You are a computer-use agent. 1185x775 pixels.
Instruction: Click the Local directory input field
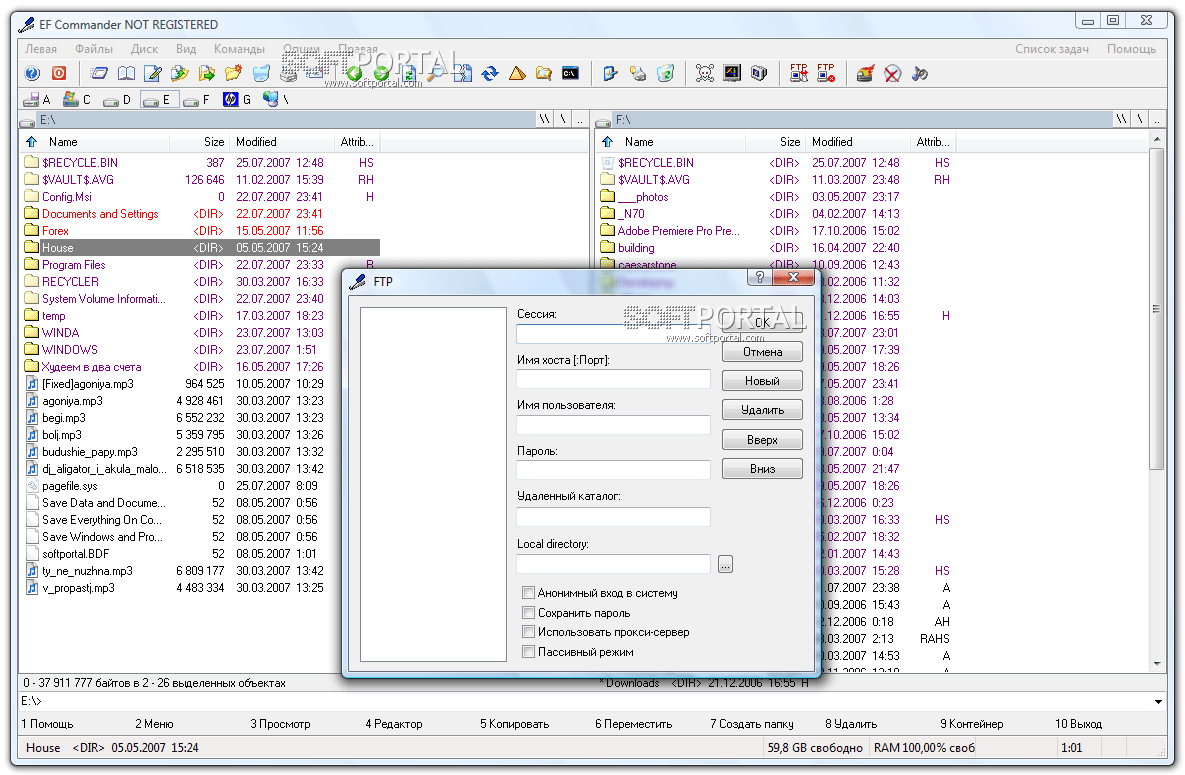click(x=614, y=563)
